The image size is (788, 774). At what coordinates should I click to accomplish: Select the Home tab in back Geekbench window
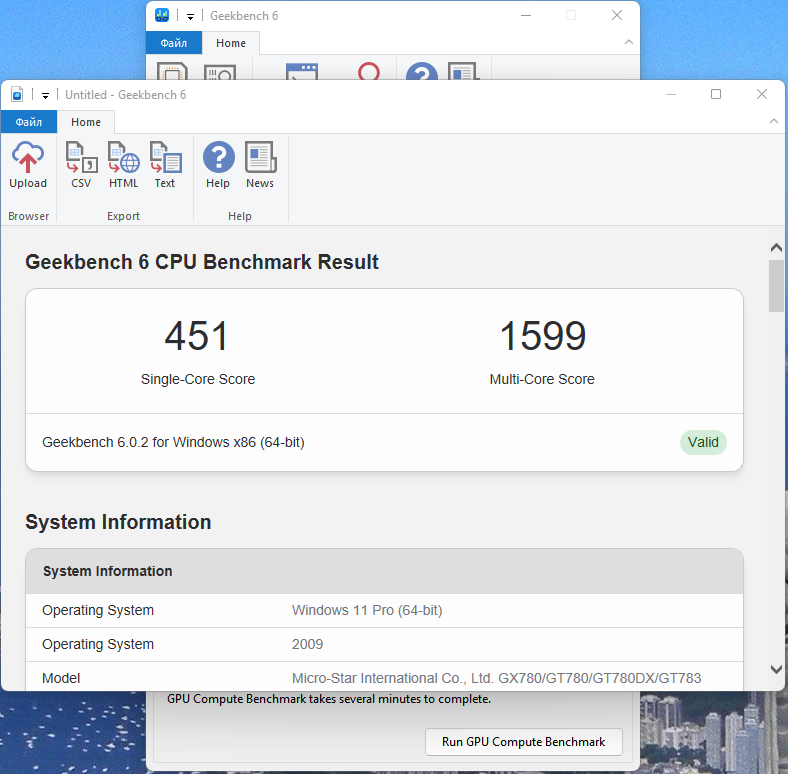click(x=231, y=43)
